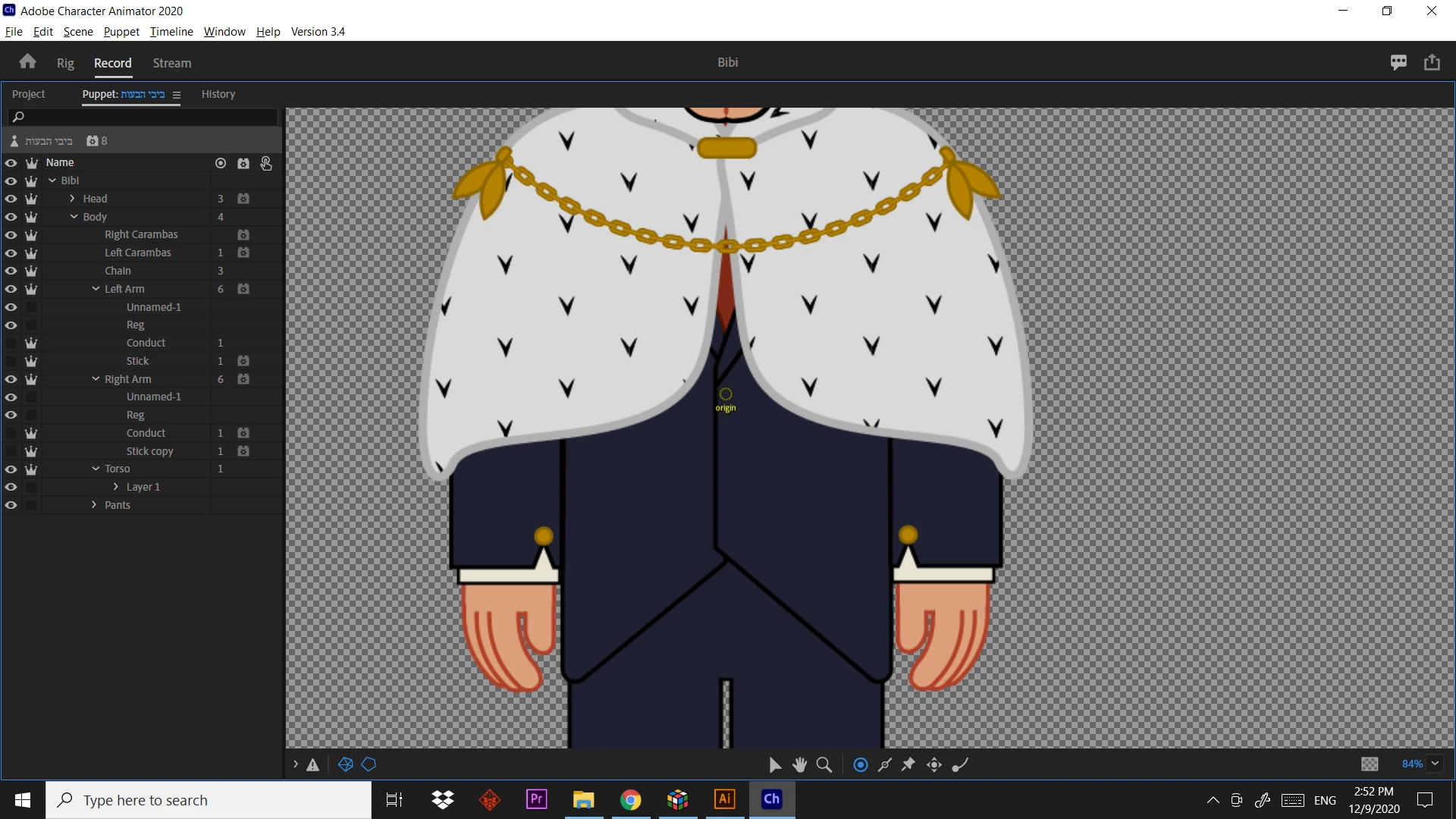Expand the Head group
This screenshot has height=819, width=1456.
pyautogui.click(x=72, y=199)
